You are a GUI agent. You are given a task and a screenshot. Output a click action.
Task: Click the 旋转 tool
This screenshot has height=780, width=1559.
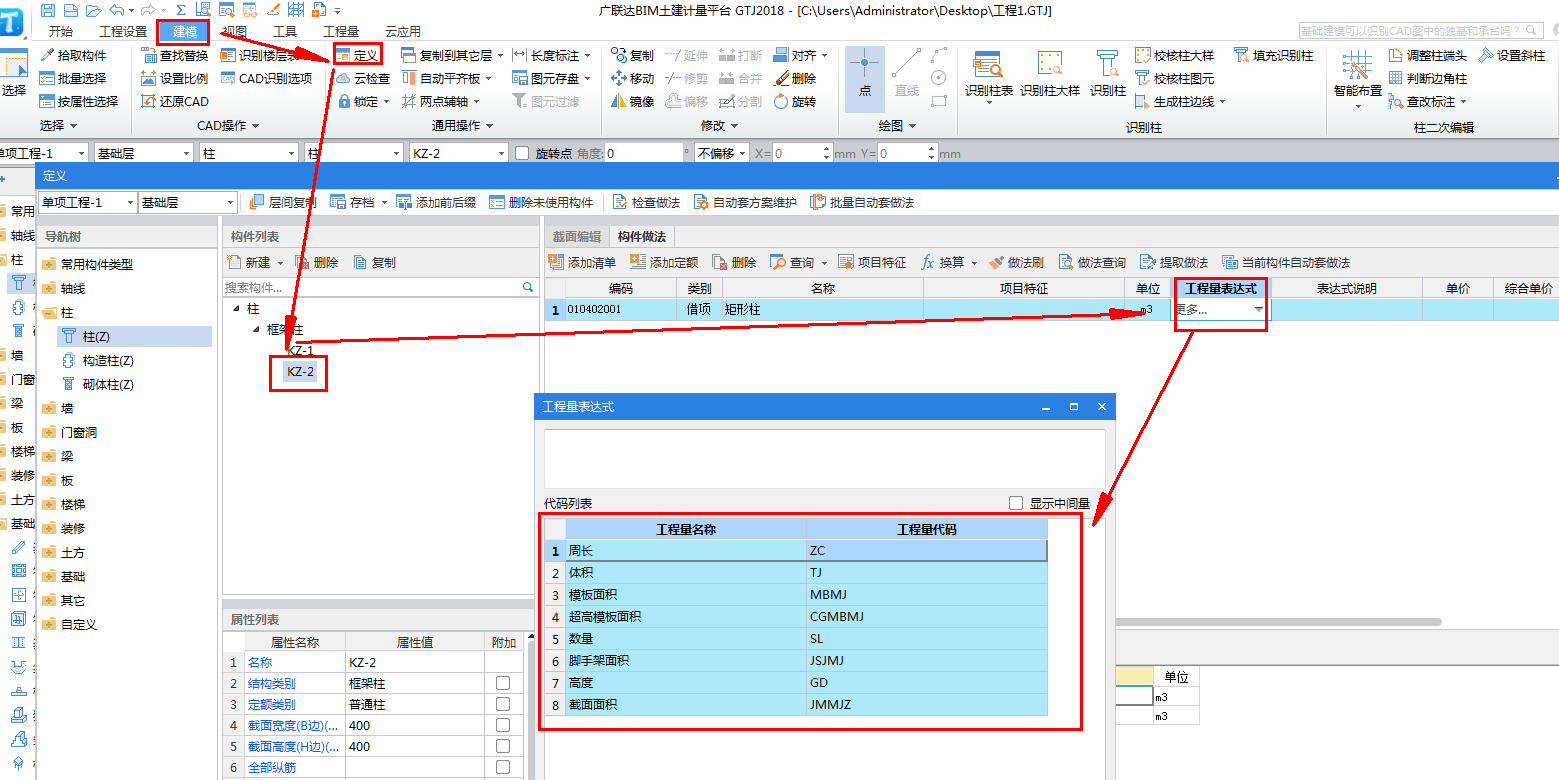pyautogui.click(x=795, y=101)
